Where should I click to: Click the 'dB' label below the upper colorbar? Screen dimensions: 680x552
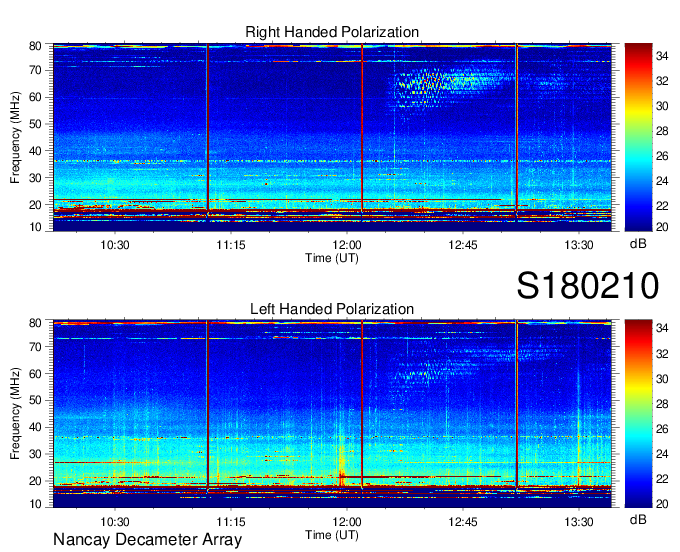point(638,243)
